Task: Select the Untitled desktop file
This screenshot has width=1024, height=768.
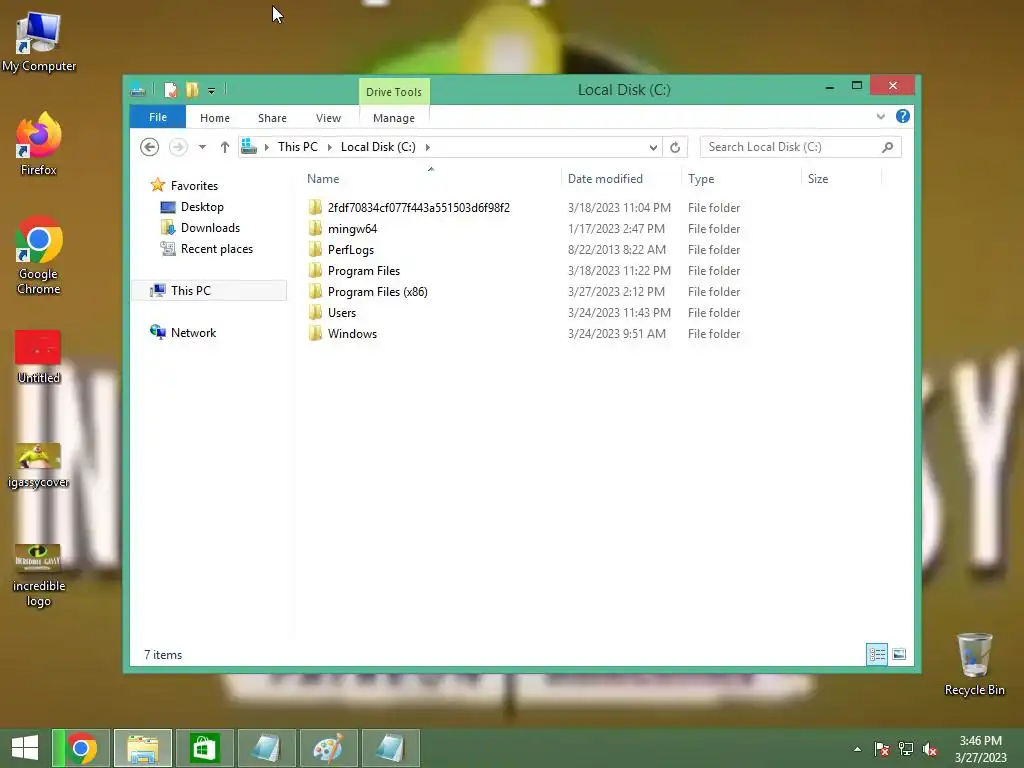Action: (39, 357)
